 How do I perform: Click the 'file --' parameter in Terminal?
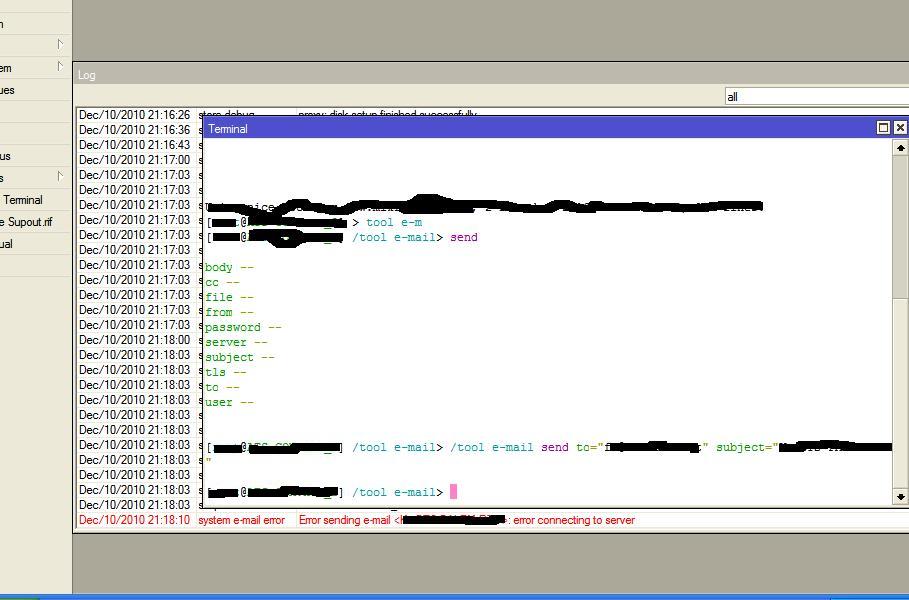click(229, 297)
